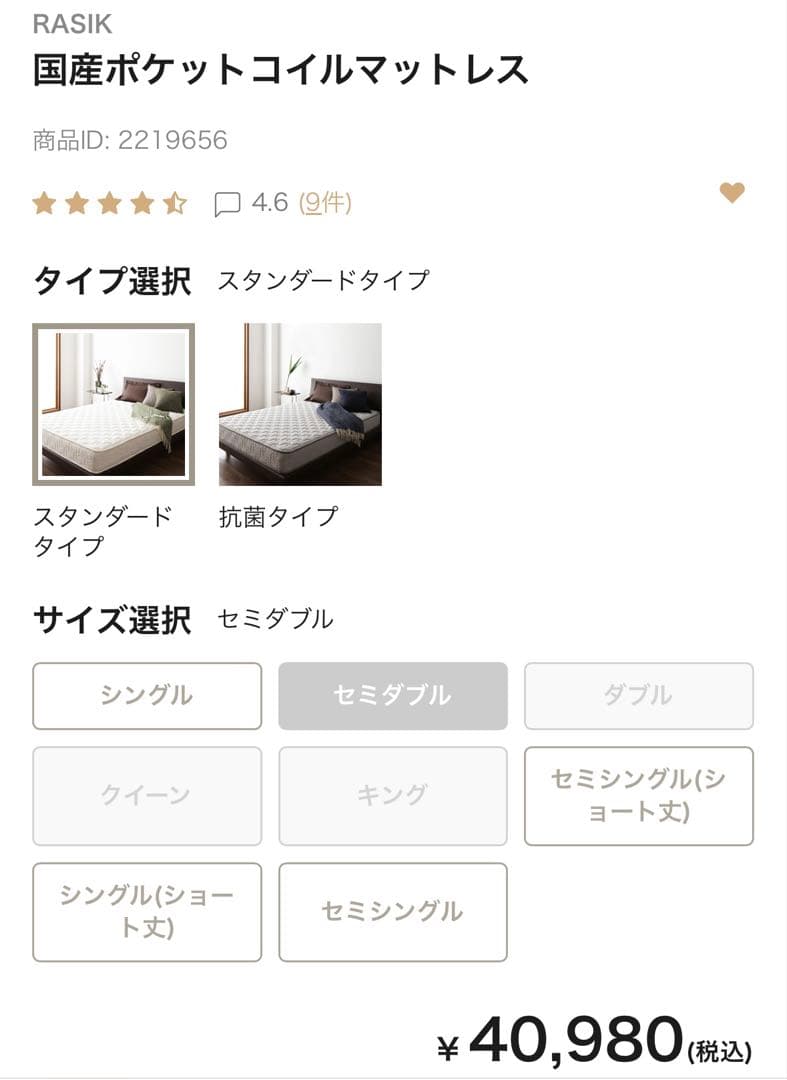The image size is (787, 1080).
Task: Pick セミシングル(ショート丈) size button
Action: (x=638, y=796)
